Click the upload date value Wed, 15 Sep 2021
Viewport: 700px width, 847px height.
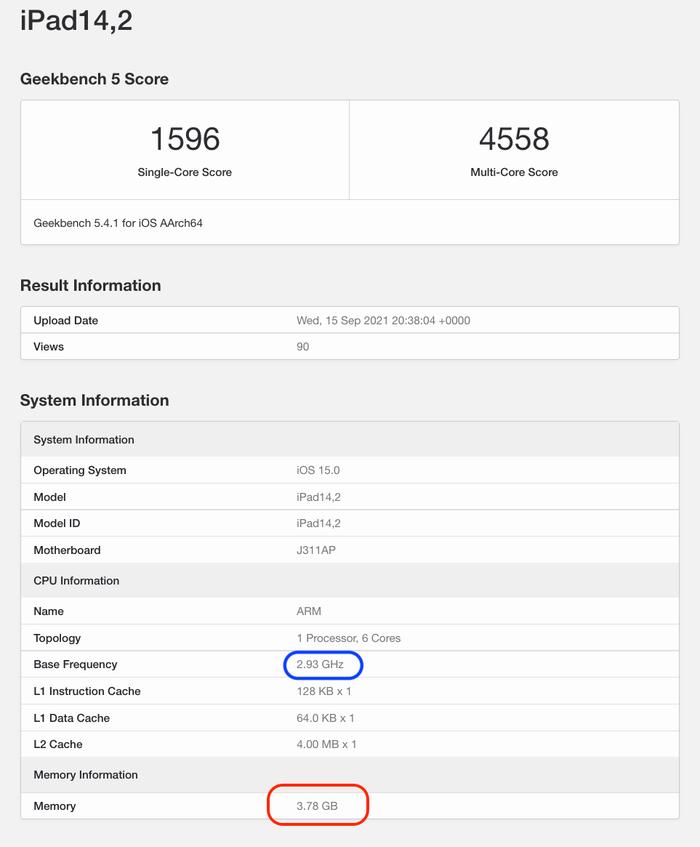pyautogui.click(x=383, y=320)
